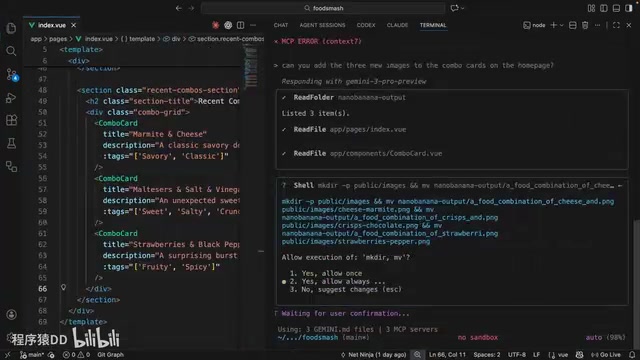This screenshot has height=360, width=640.
Task: Click the editor minimap
Action: click(251, 67)
